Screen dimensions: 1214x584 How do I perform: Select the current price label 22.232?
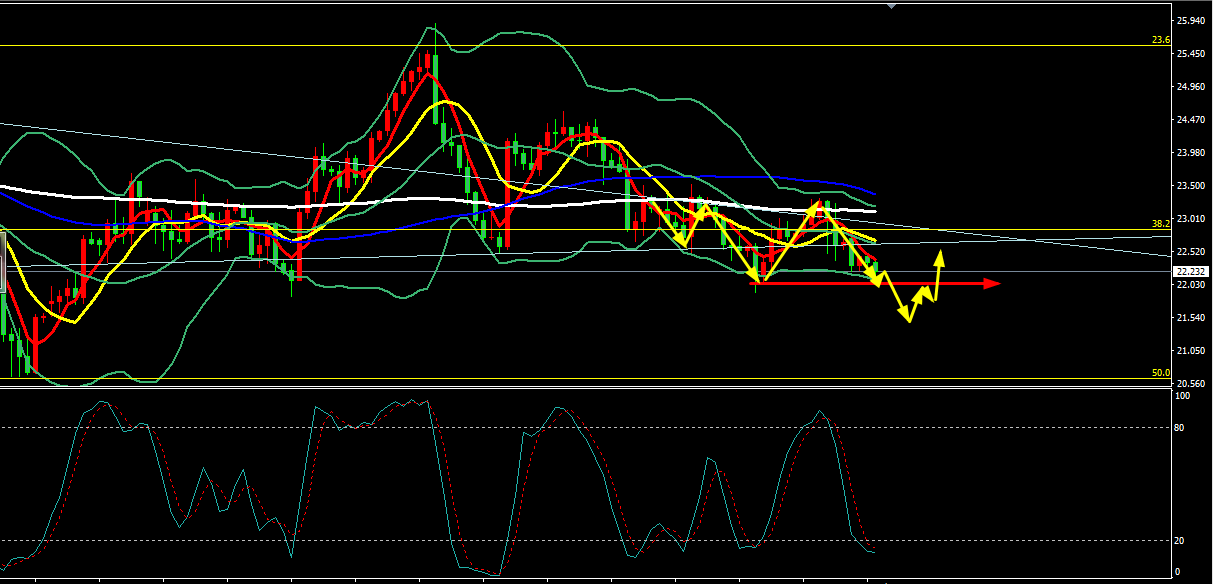pyautogui.click(x=1190, y=271)
